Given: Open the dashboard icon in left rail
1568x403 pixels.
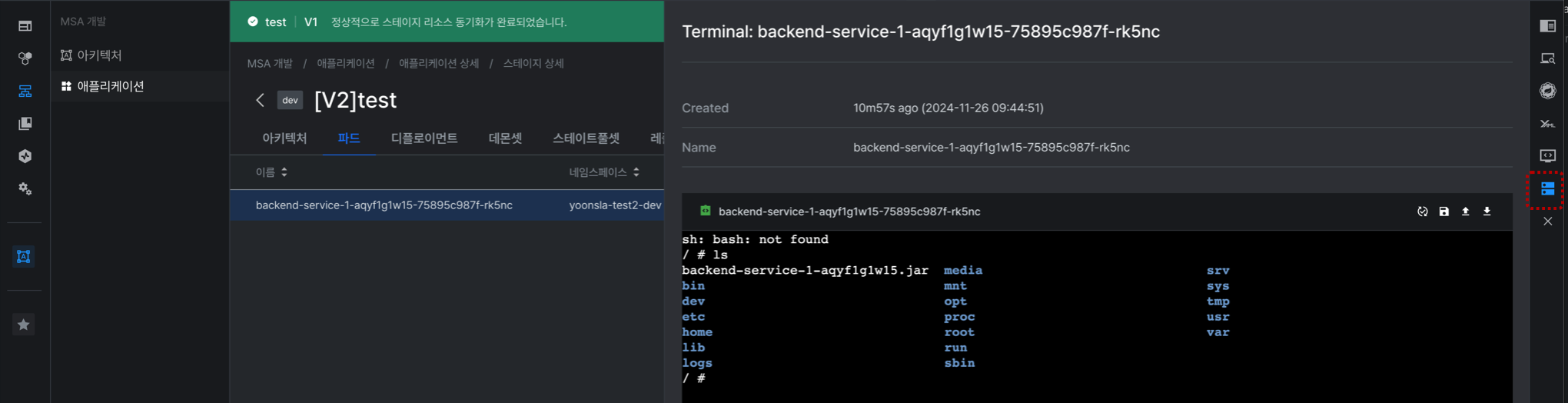Looking at the screenshot, I should point(25,26).
